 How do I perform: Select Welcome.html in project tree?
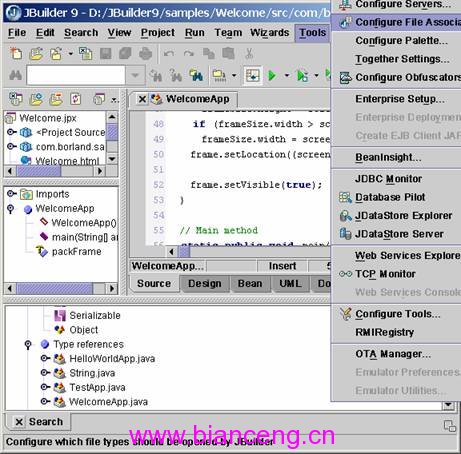pos(67,161)
